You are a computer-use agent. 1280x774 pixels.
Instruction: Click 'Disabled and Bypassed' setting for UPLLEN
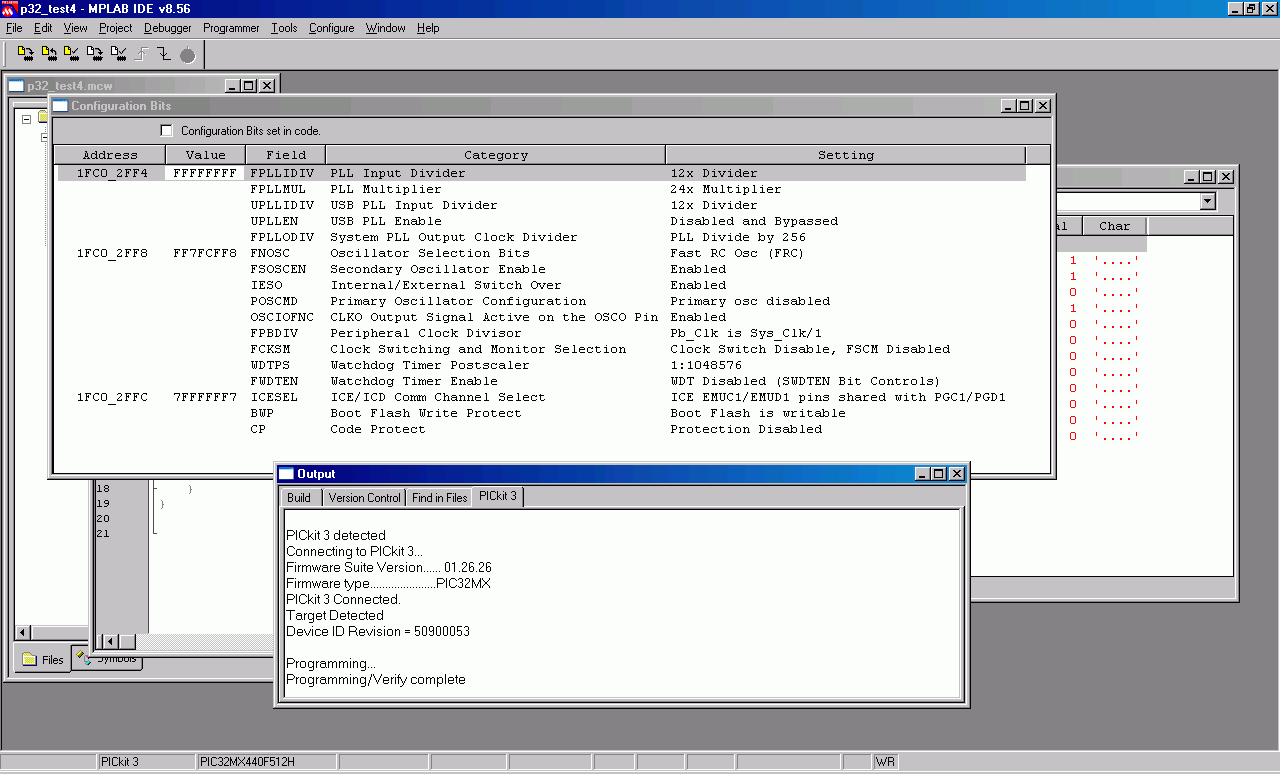[754, 221]
